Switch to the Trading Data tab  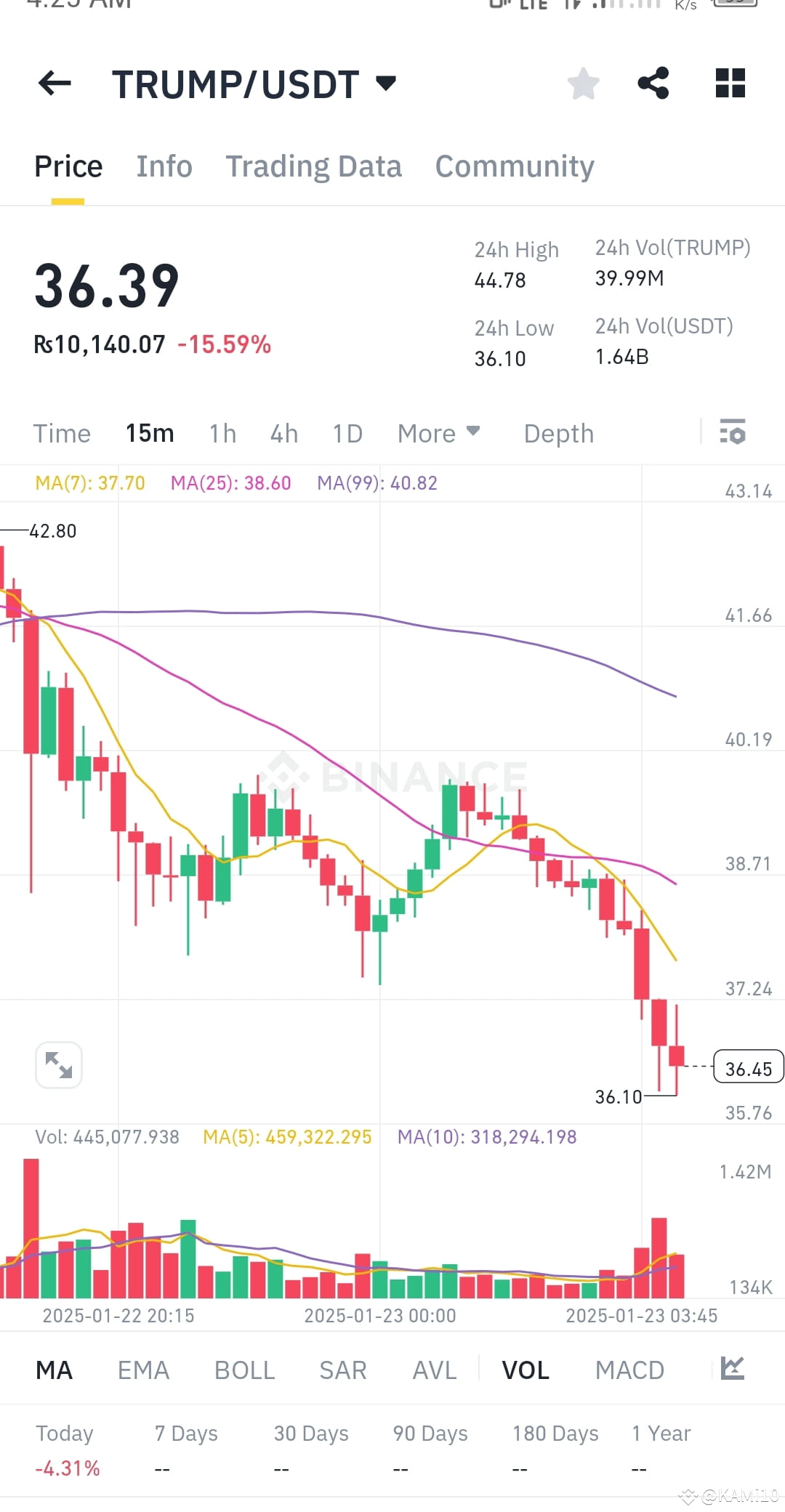point(314,166)
